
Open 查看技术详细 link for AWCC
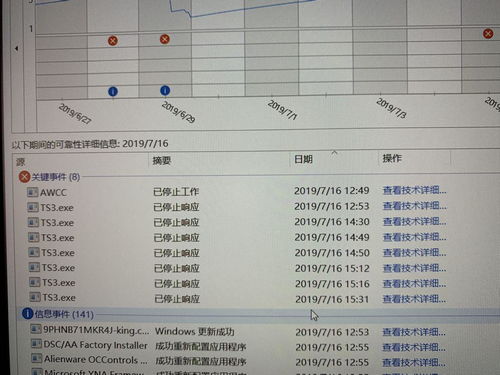click(414, 190)
